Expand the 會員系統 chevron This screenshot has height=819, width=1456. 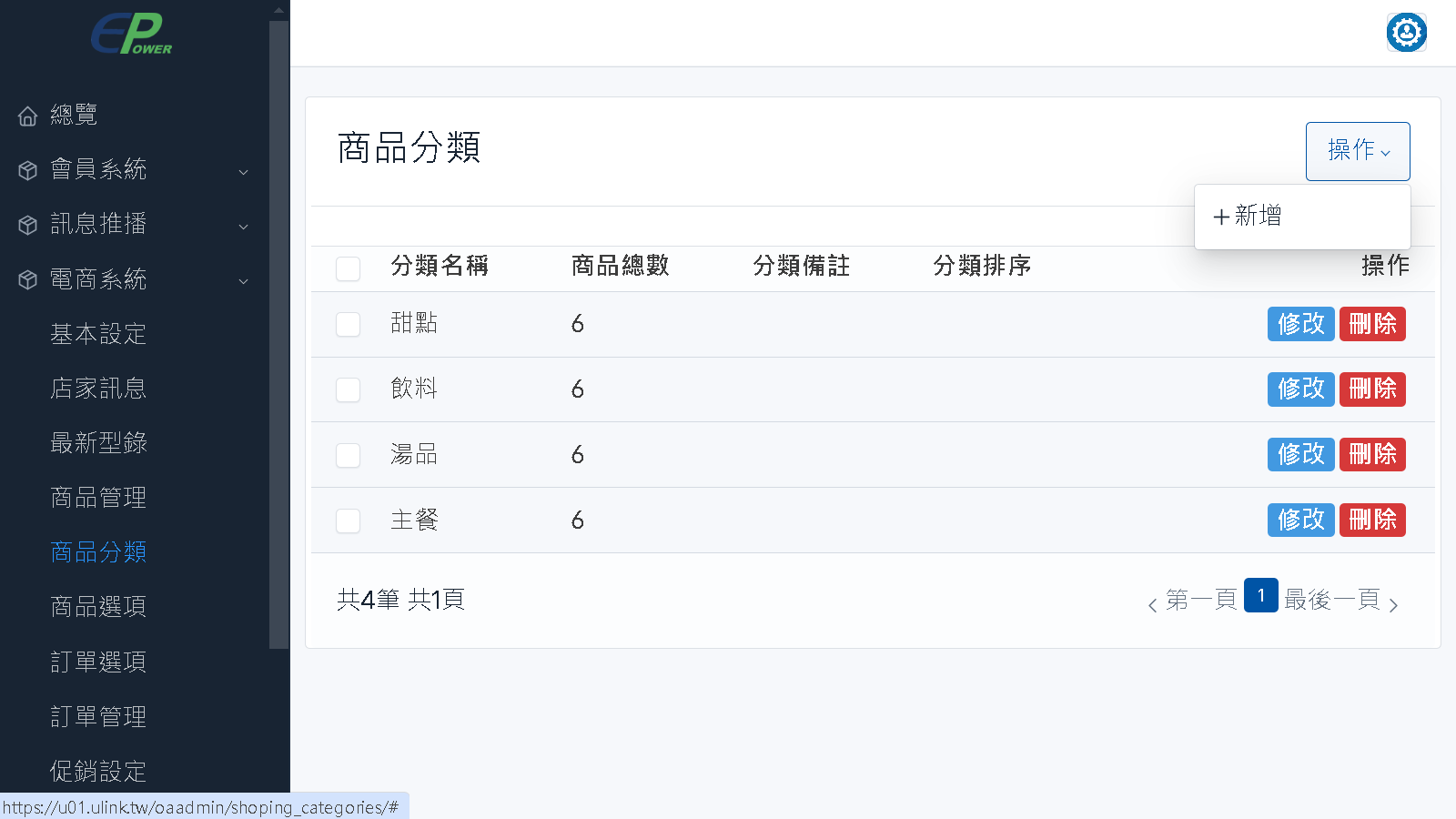[x=243, y=172]
